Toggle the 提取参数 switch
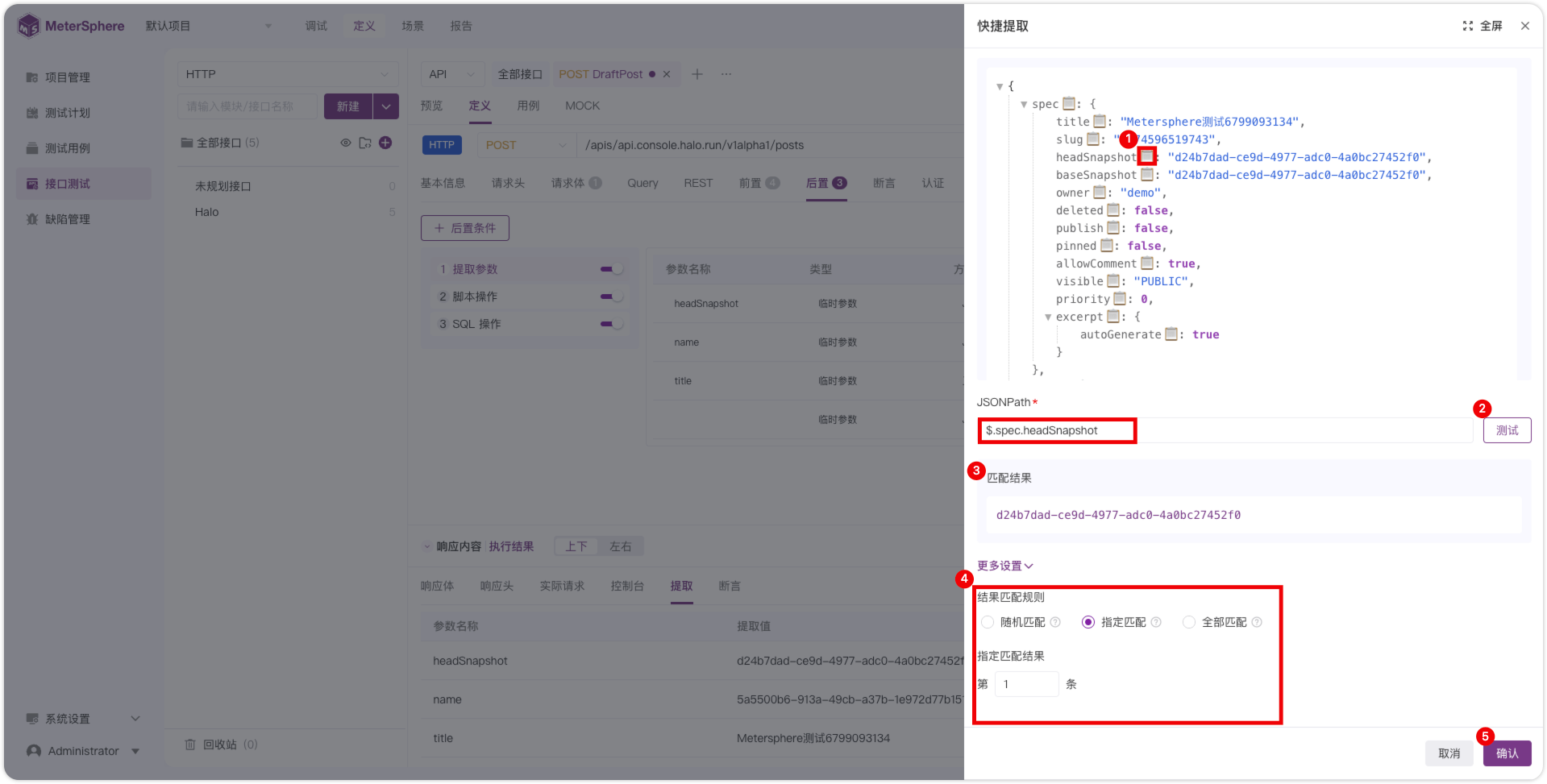Screen dimensions: 1547x784 (612, 269)
